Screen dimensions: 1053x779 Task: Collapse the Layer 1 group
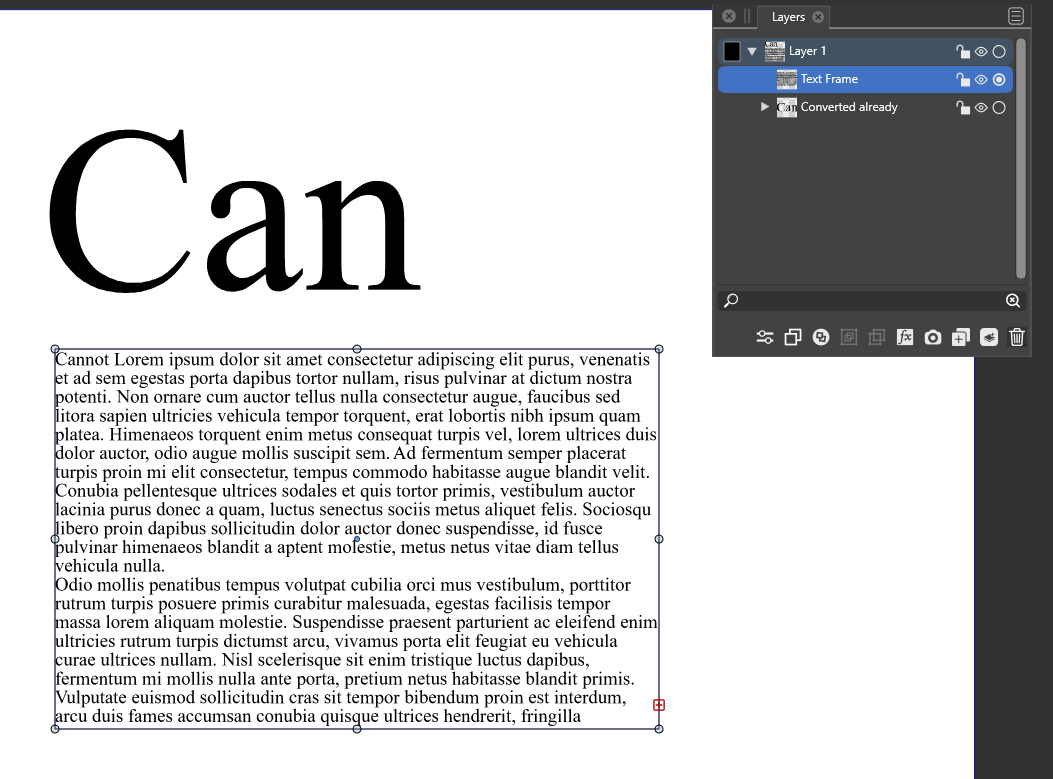(x=752, y=52)
